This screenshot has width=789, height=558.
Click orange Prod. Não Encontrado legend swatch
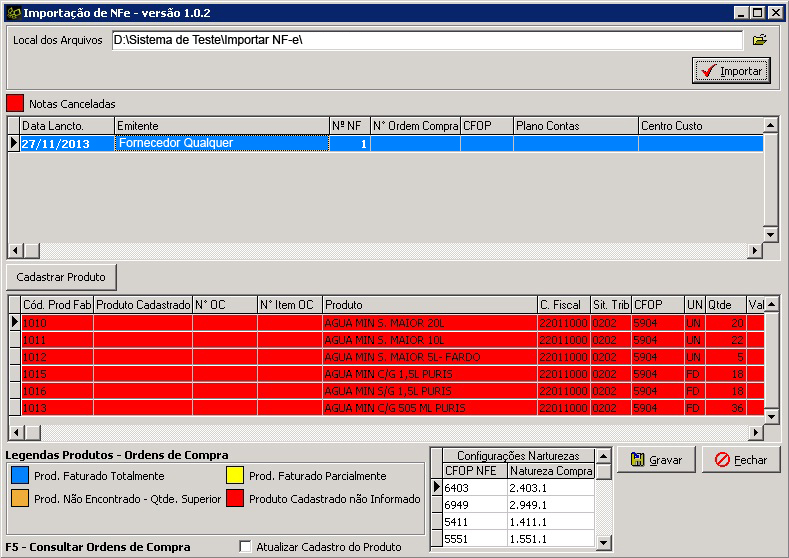click(20, 498)
